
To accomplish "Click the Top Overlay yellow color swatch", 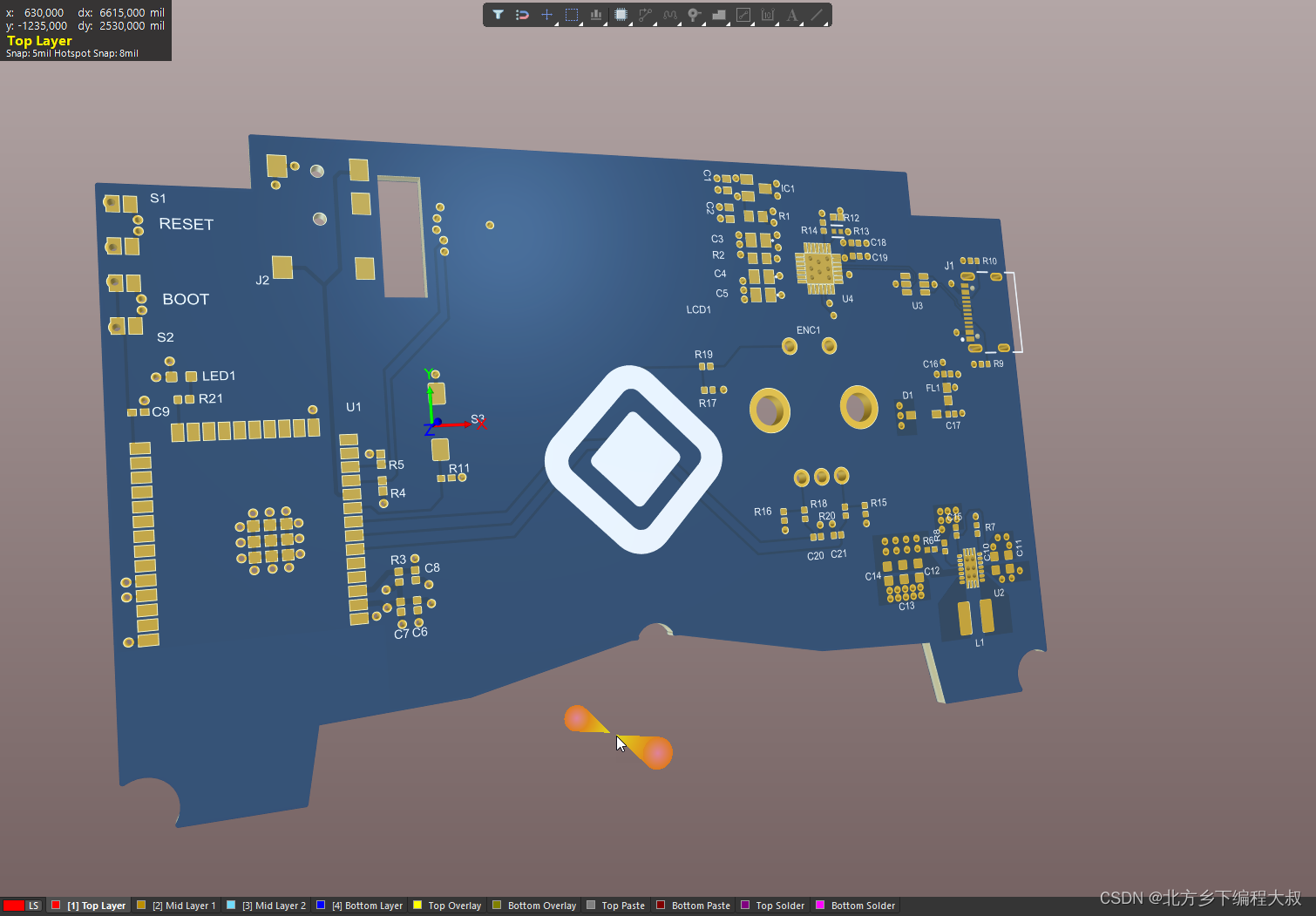I will [417, 905].
